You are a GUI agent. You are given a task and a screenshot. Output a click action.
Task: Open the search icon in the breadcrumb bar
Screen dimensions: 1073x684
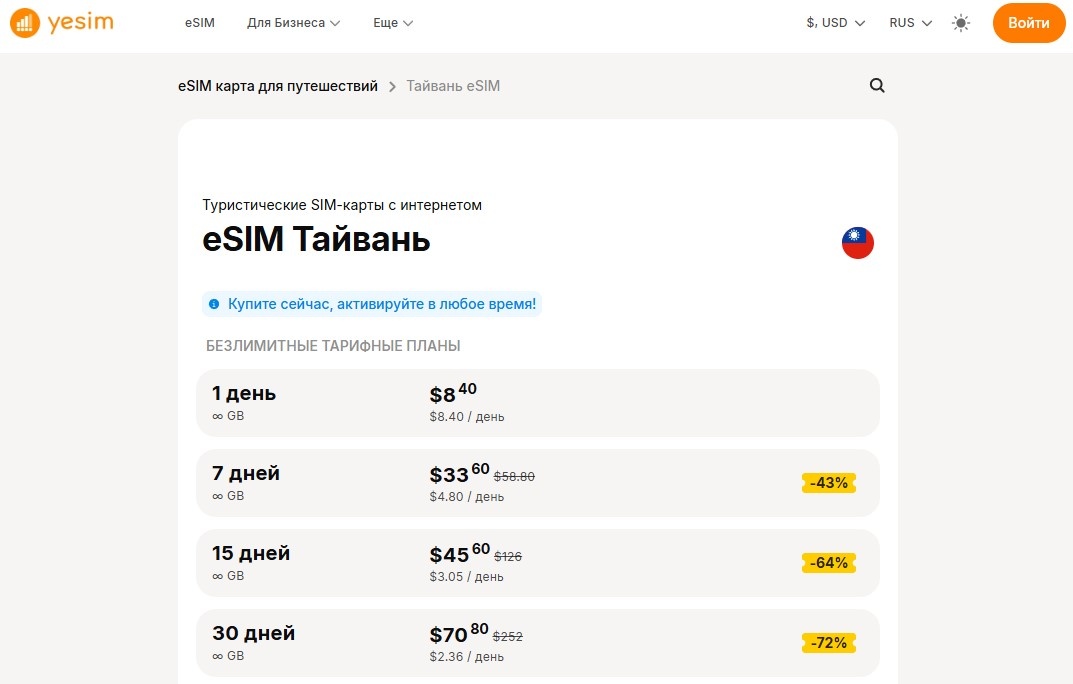(x=877, y=85)
